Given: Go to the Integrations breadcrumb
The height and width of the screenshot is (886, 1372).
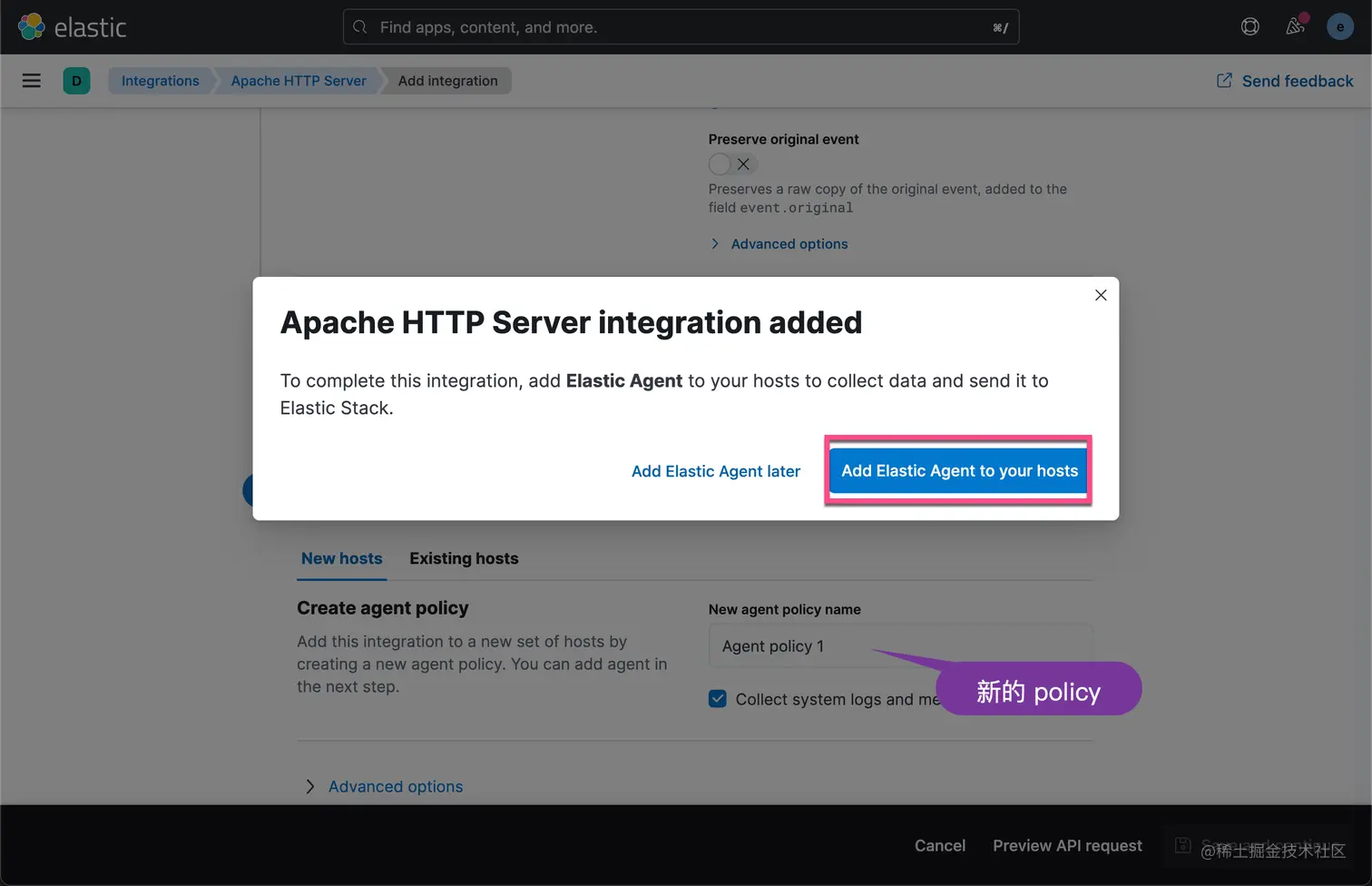Looking at the screenshot, I should coord(160,81).
